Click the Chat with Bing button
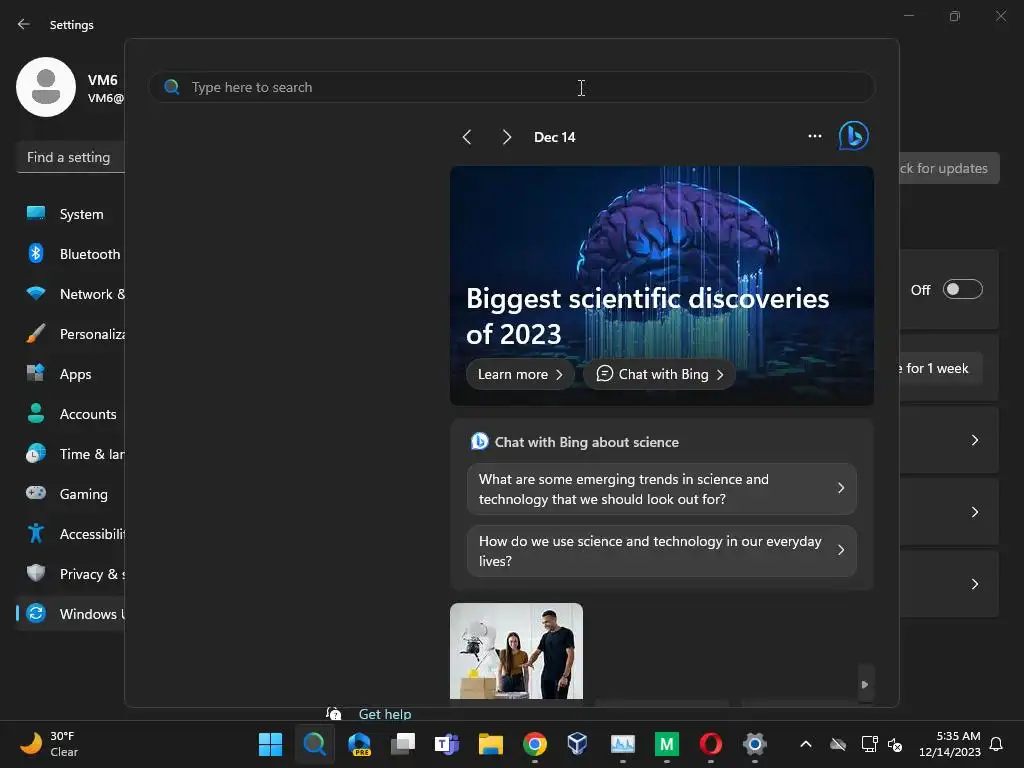 [x=660, y=374]
